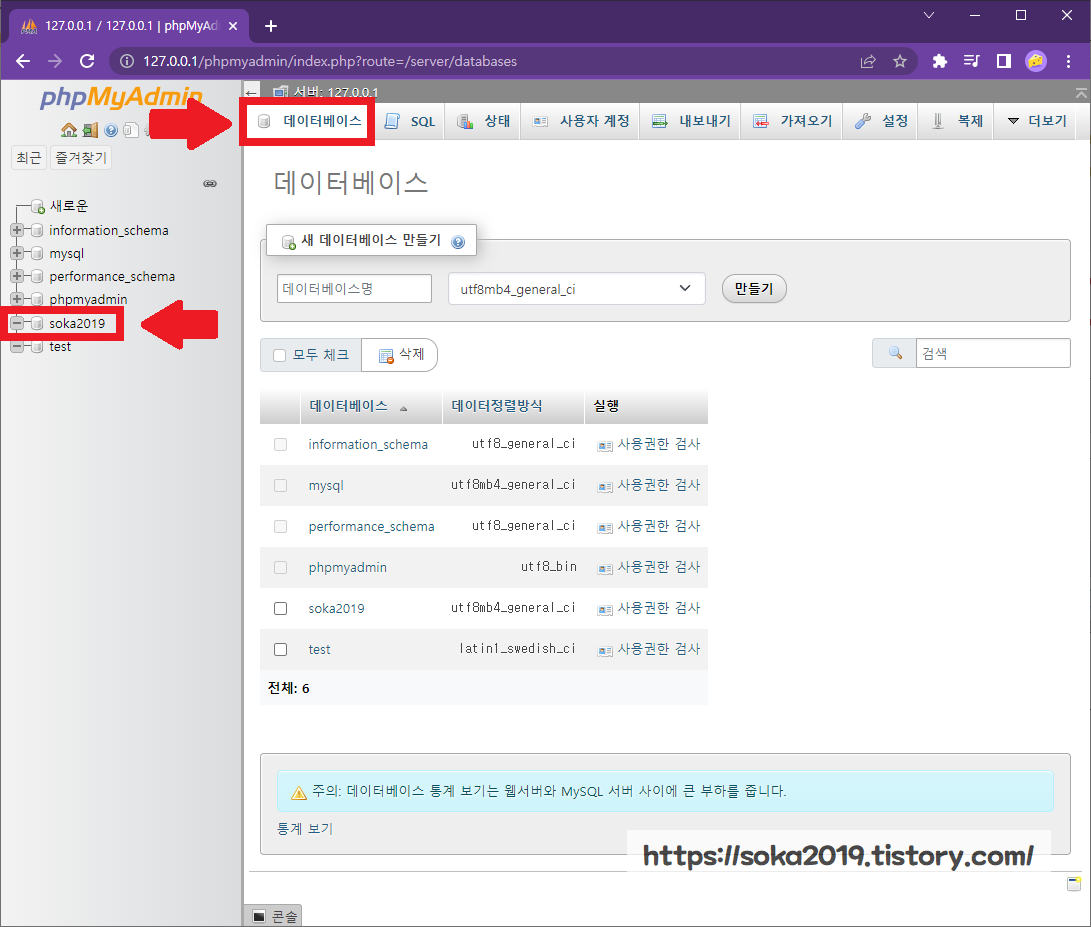Open the phpMyAdmin home icon

coord(69,130)
